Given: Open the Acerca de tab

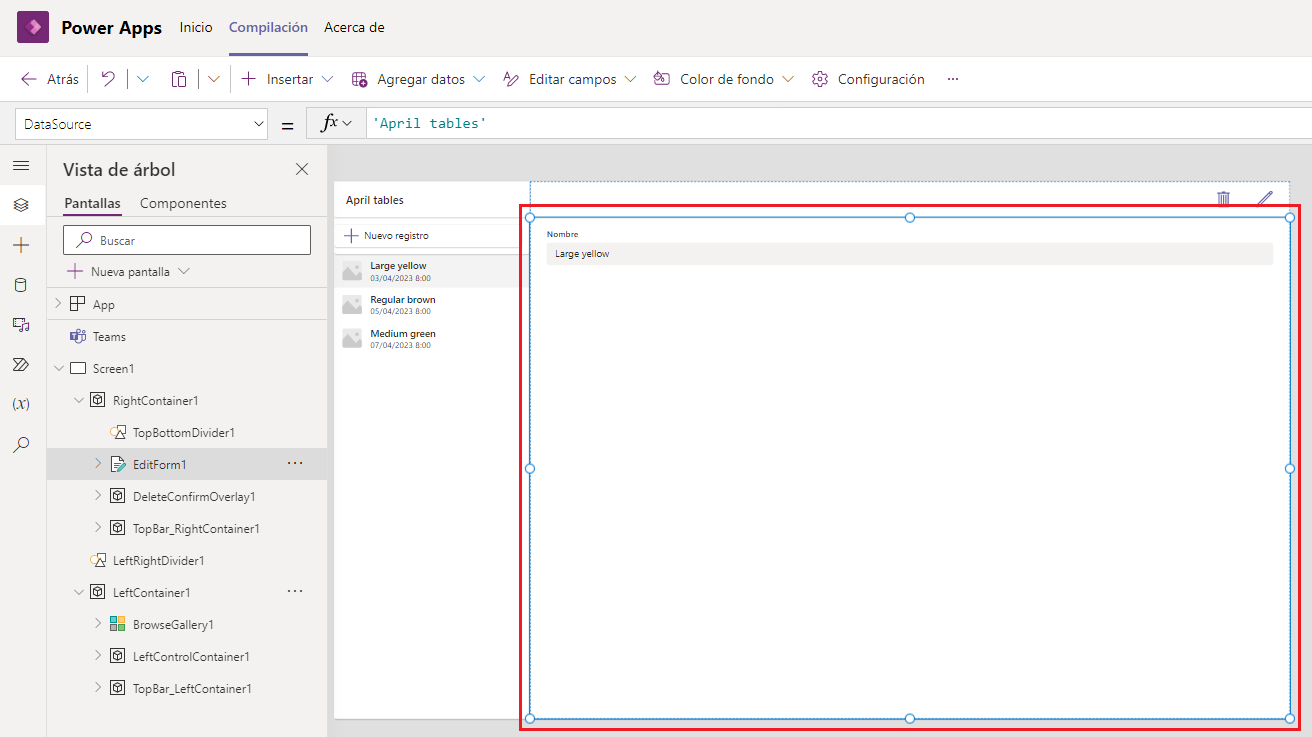Looking at the screenshot, I should [354, 27].
